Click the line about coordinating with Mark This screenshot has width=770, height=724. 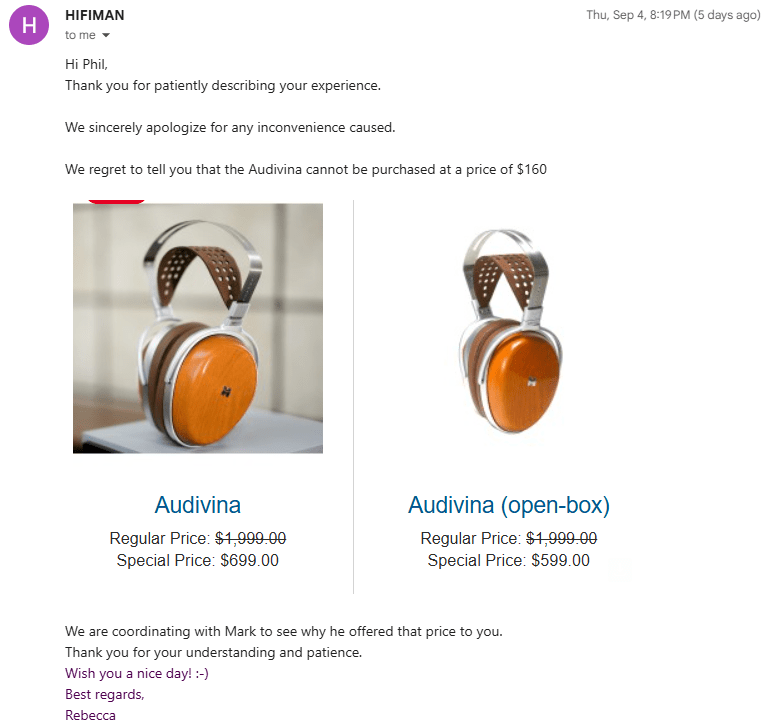click(x=283, y=632)
